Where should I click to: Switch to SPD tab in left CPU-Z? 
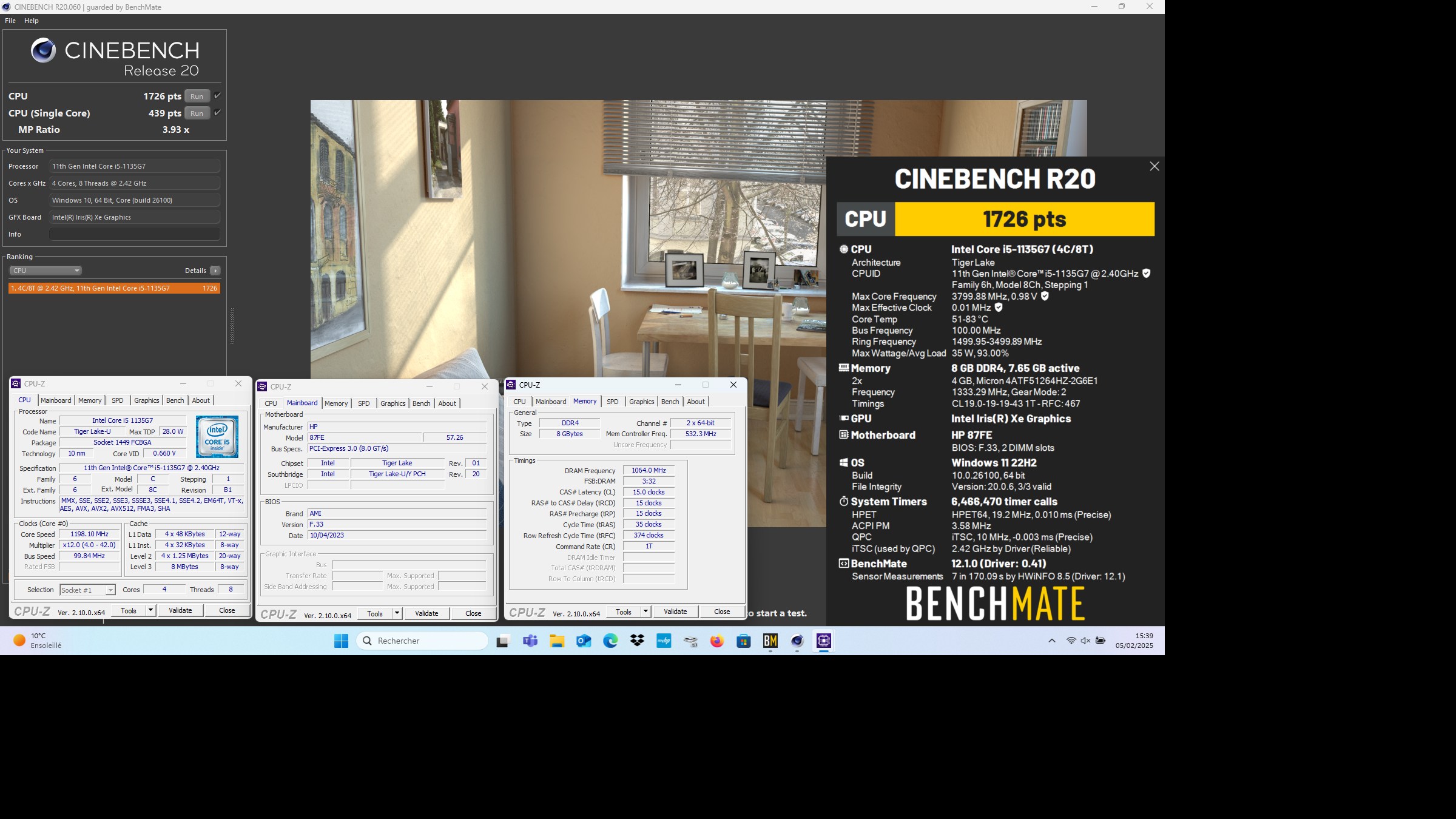pos(118,400)
